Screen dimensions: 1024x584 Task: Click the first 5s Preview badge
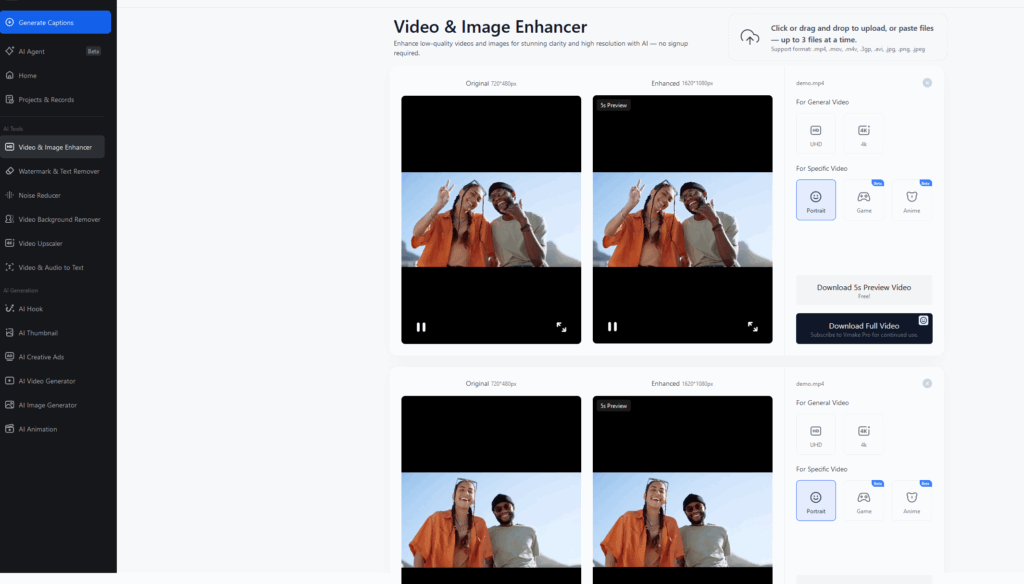click(x=613, y=105)
